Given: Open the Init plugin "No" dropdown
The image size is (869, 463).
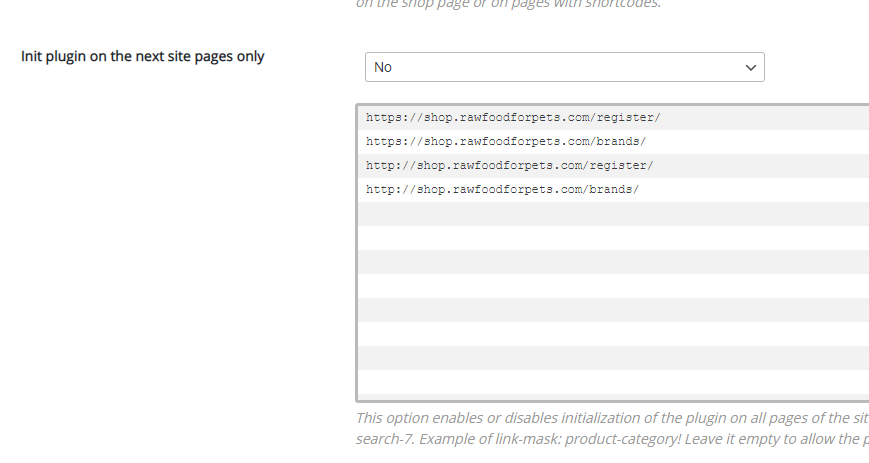Looking at the screenshot, I should (x=564, y=67).
